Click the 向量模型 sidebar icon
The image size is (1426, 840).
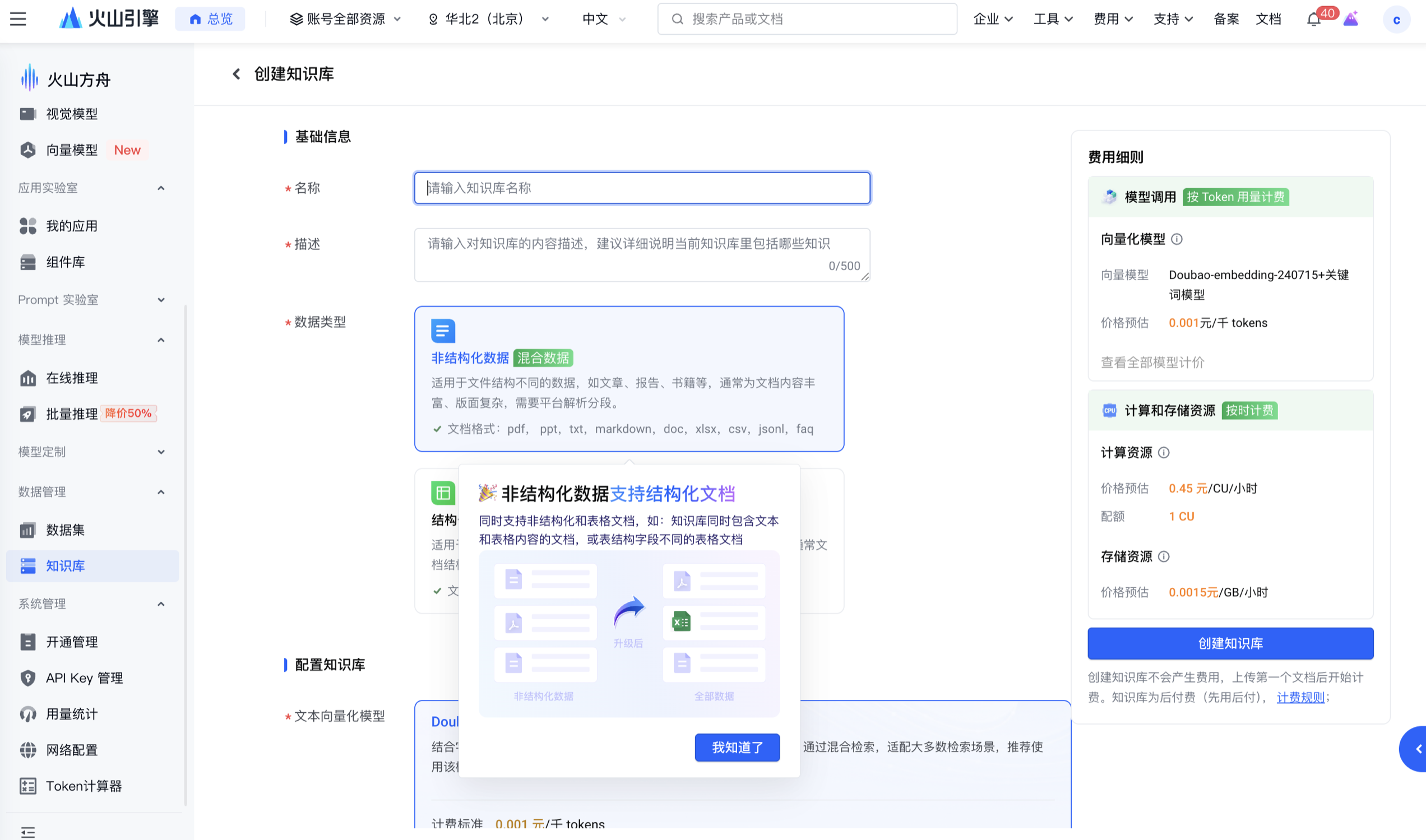click(x=27, y=150)
